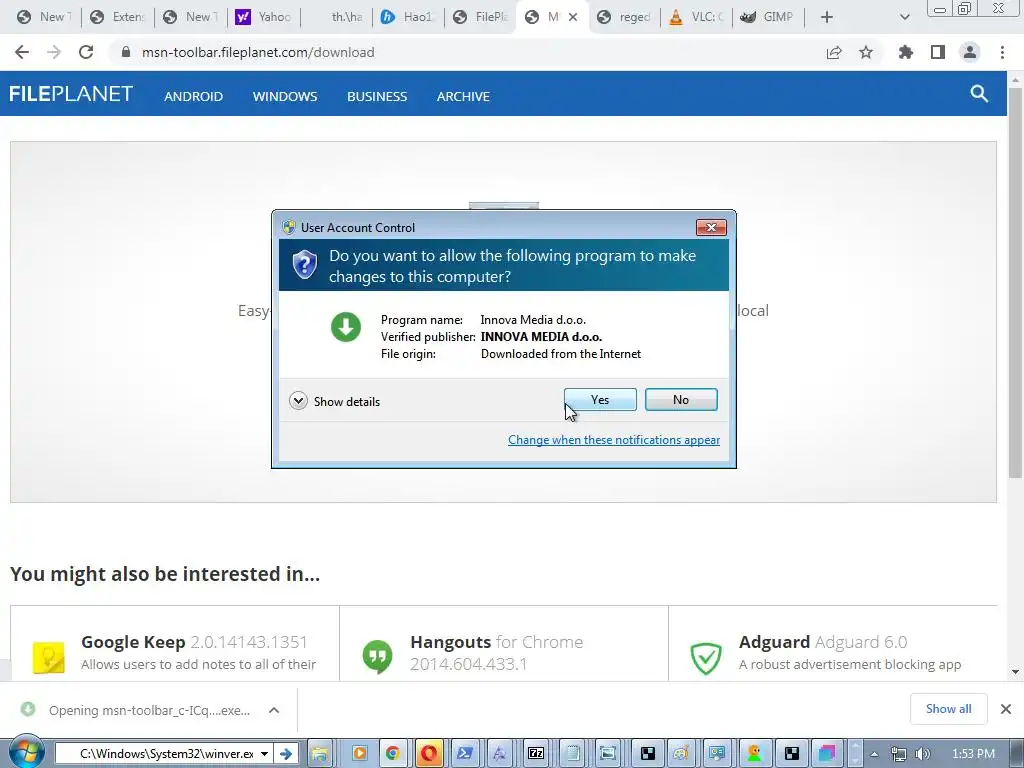
Task: Open the paint palette taskbar icon
Action: (680, 754)
